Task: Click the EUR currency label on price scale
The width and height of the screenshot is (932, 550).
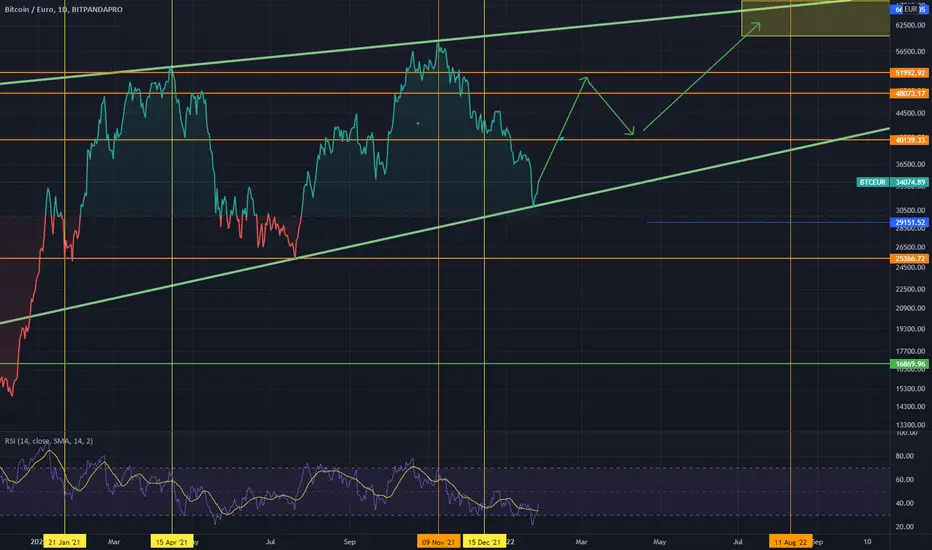Action: (x=910, y=9)
